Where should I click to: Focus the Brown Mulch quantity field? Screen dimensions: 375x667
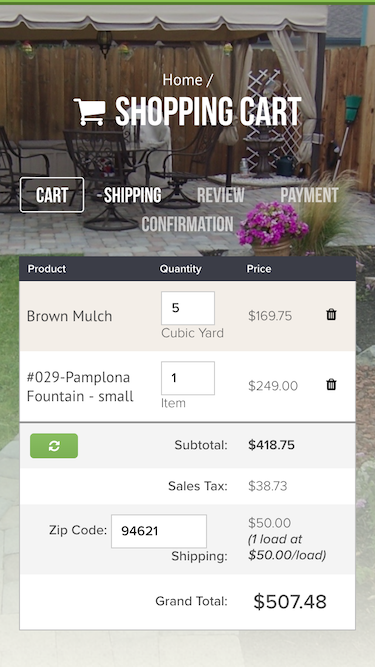coord(188,308)
